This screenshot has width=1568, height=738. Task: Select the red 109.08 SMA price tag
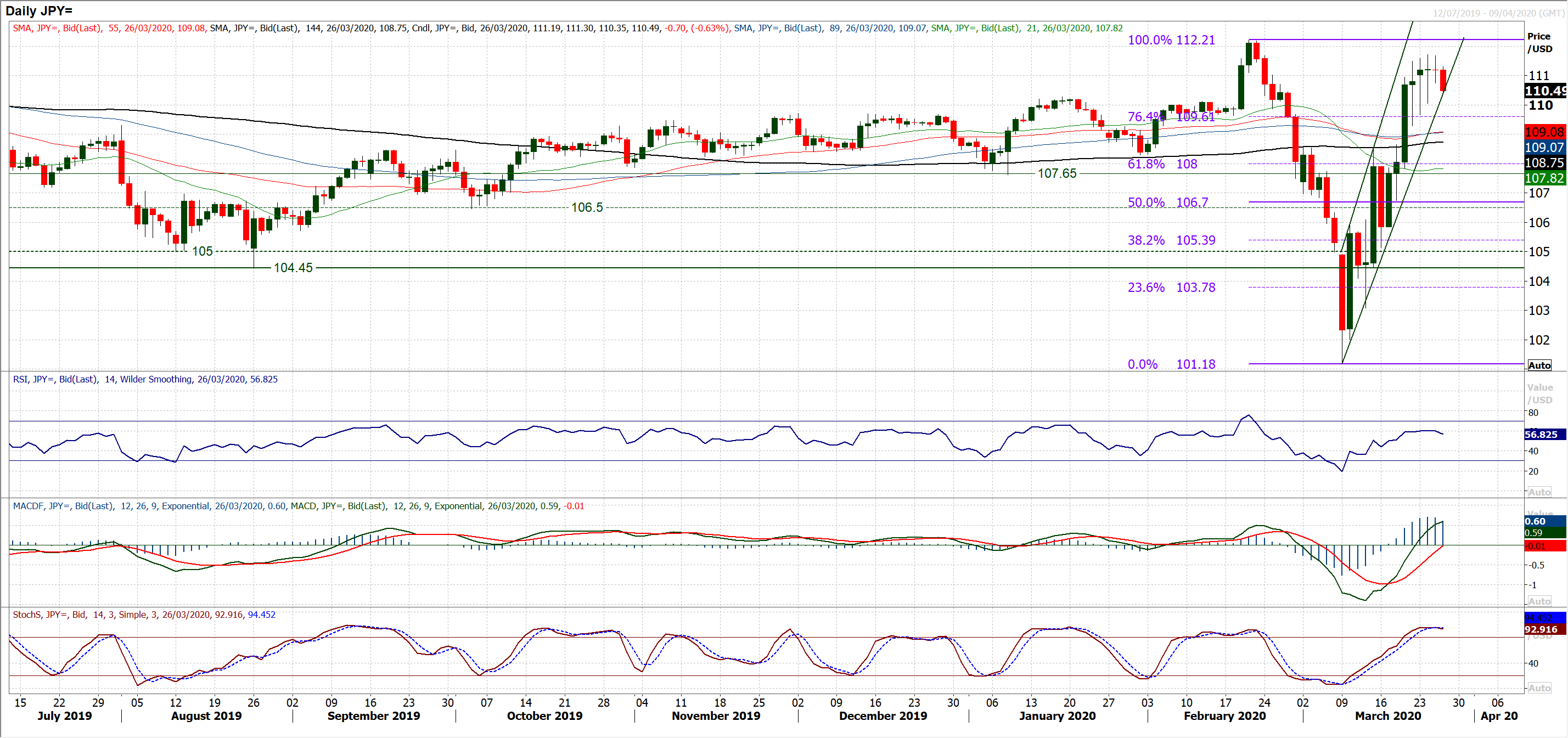(1545, 132)
